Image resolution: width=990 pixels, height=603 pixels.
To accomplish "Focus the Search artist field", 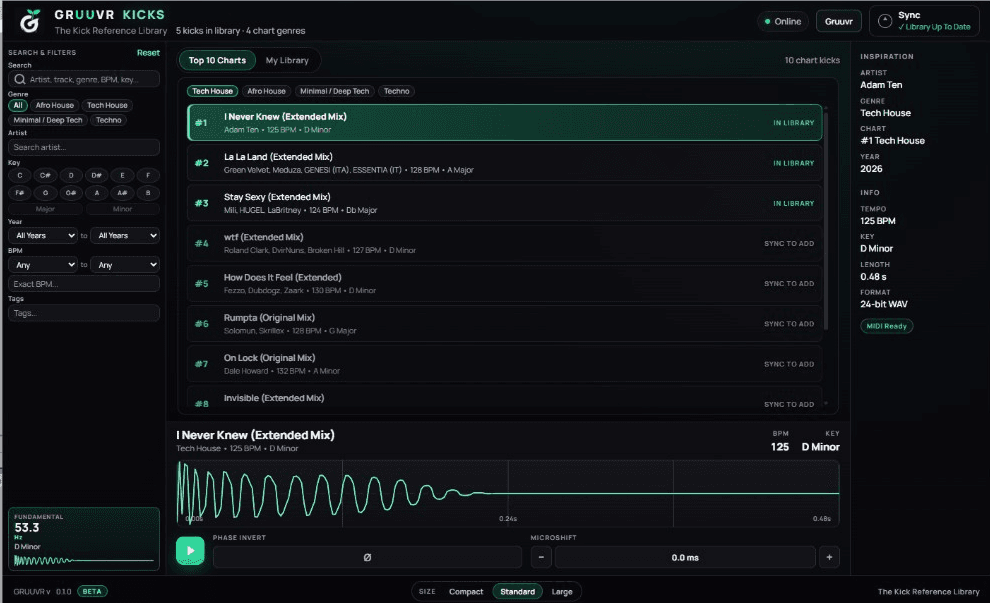I will coord(83,147).
